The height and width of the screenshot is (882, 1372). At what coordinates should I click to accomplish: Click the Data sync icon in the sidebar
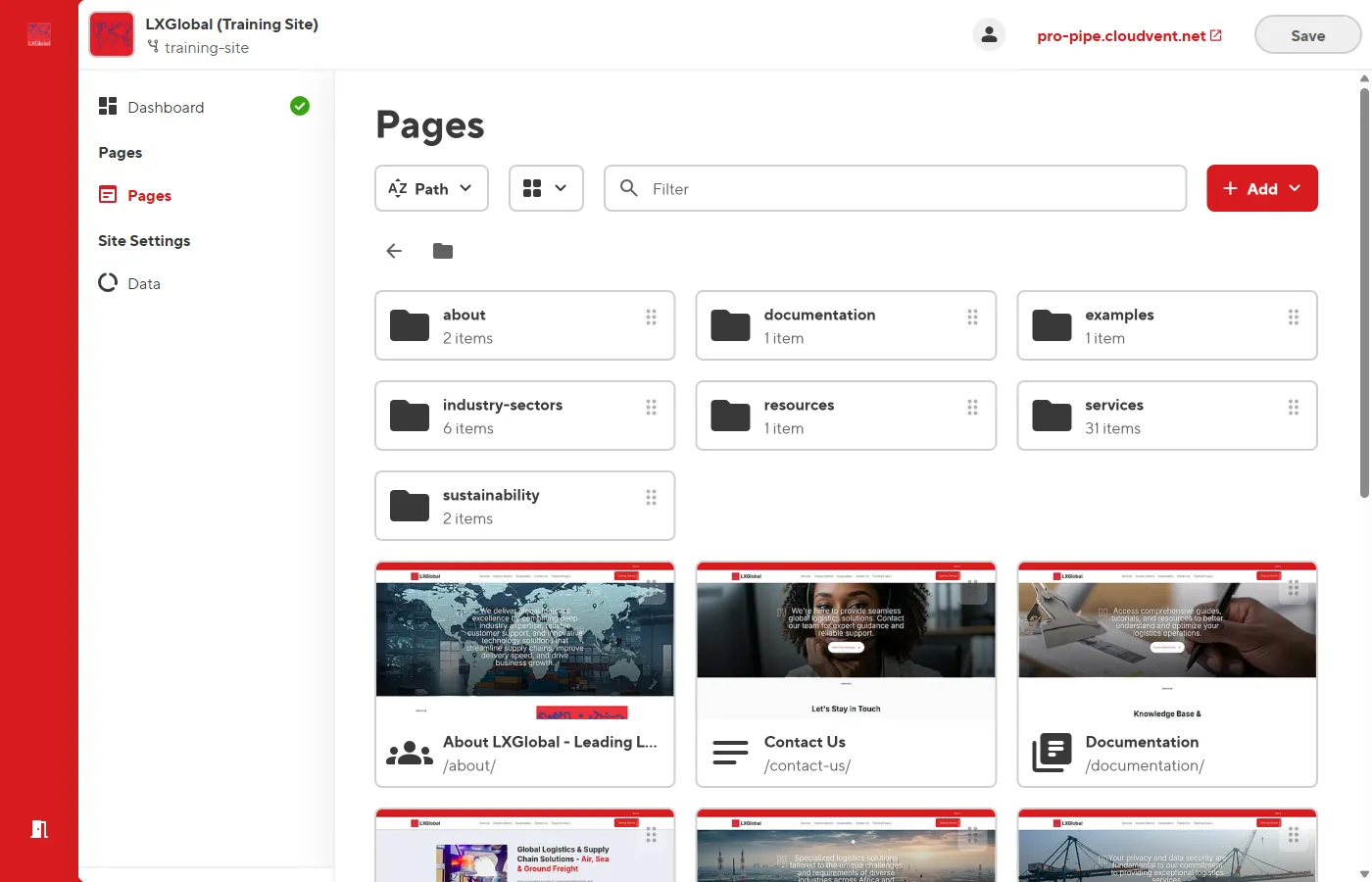[107, 282]
